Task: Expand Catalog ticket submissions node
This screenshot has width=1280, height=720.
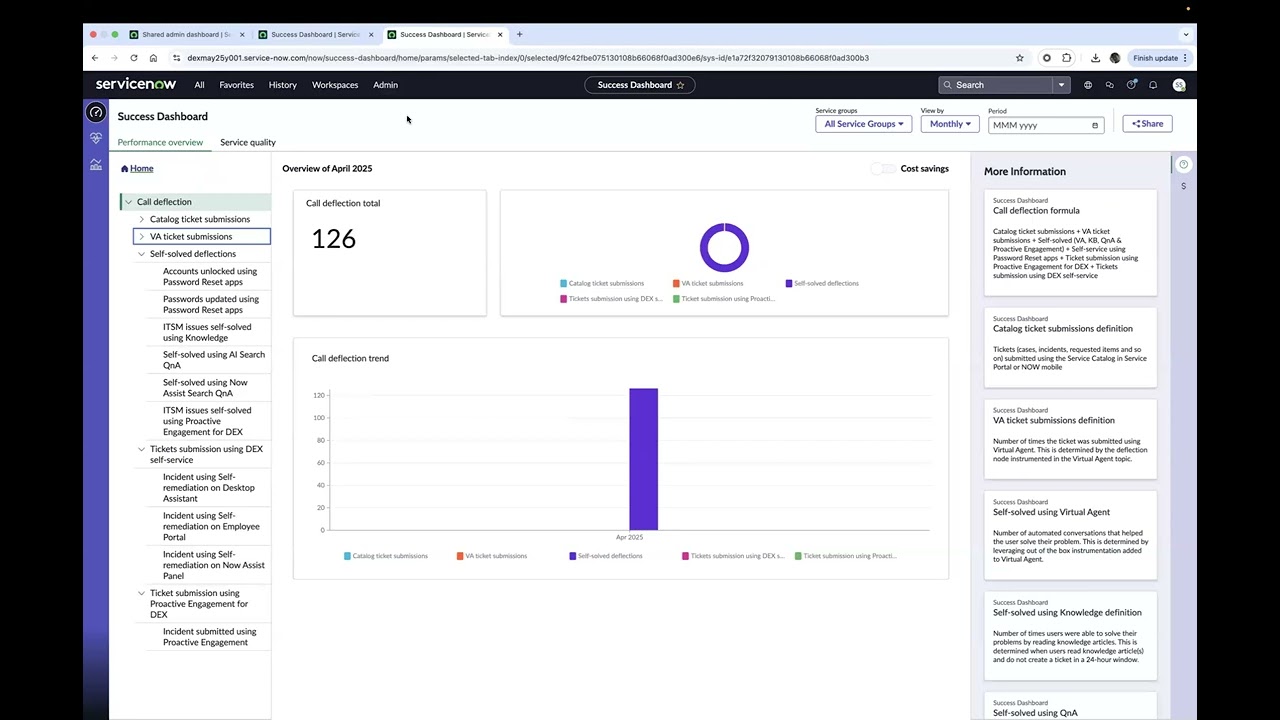Action: (141, 219)
